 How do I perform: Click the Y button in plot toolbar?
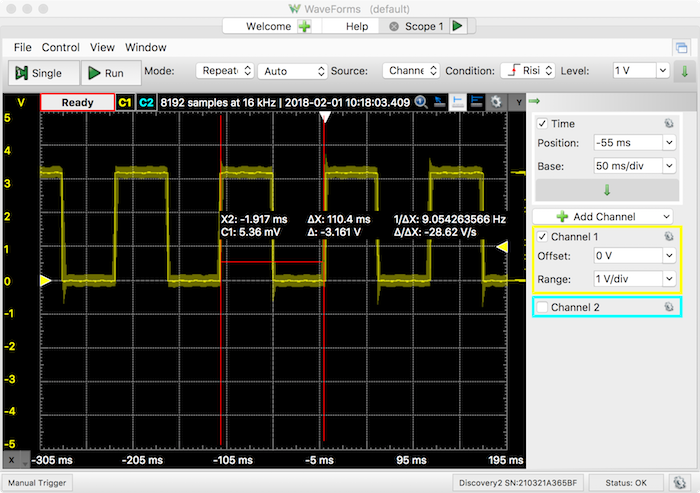(518, 102)
